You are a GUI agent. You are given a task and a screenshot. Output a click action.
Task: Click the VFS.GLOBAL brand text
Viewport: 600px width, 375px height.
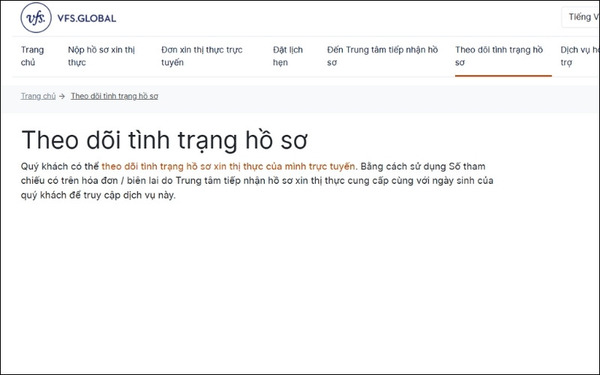86,18
